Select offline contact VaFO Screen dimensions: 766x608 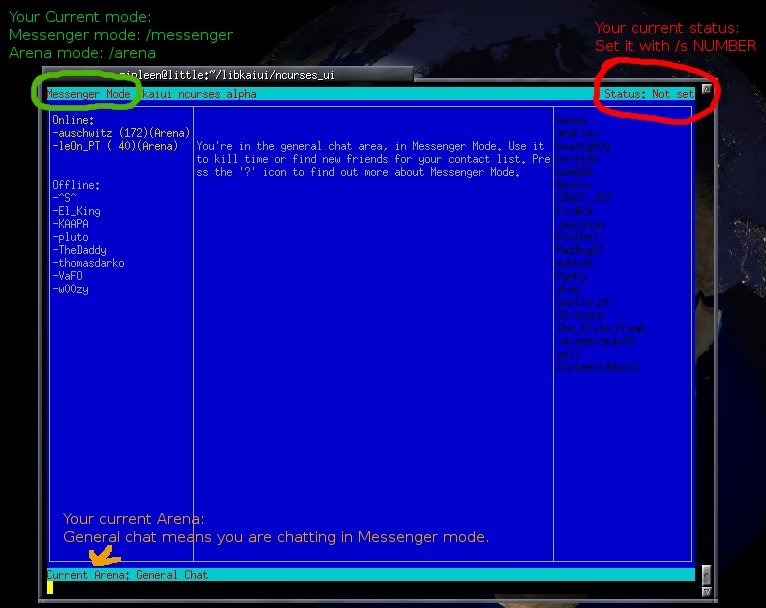click(67, 276)
